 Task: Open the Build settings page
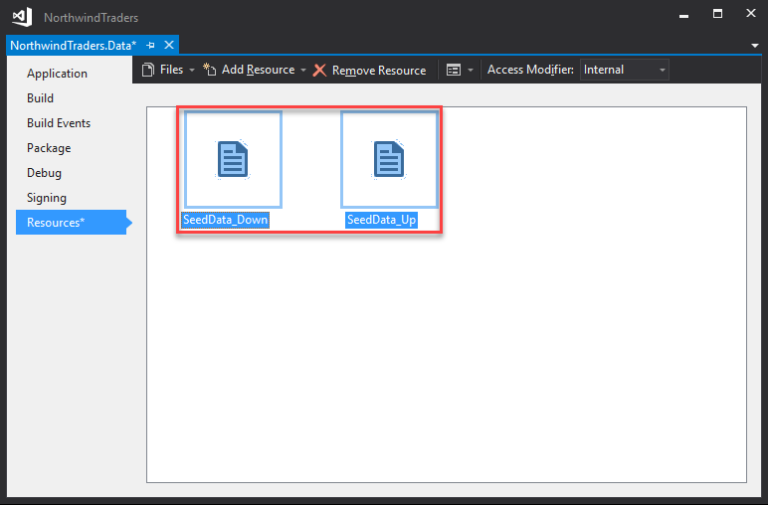point(41,99)
